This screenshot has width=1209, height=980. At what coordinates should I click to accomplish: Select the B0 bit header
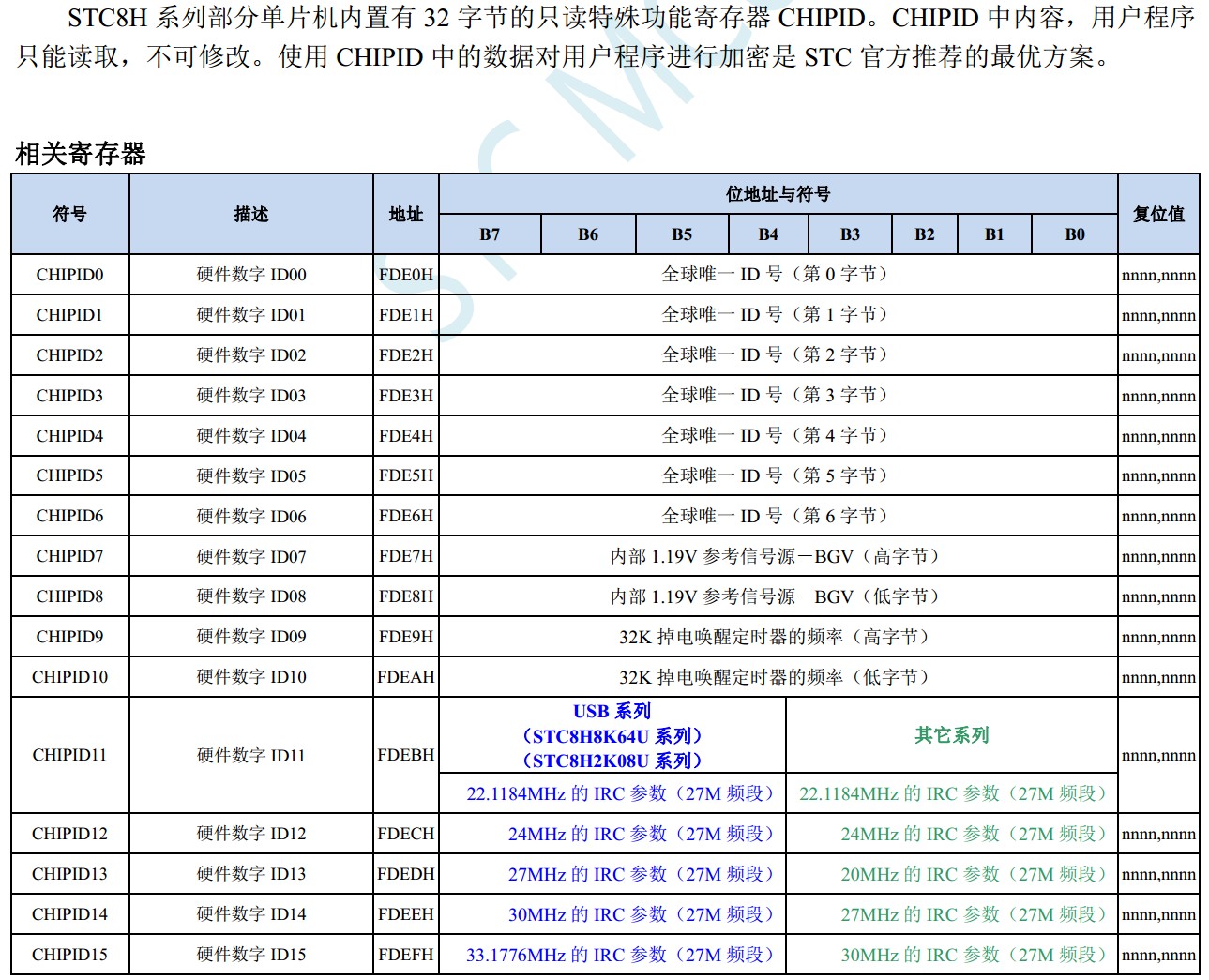point(1075,234)
